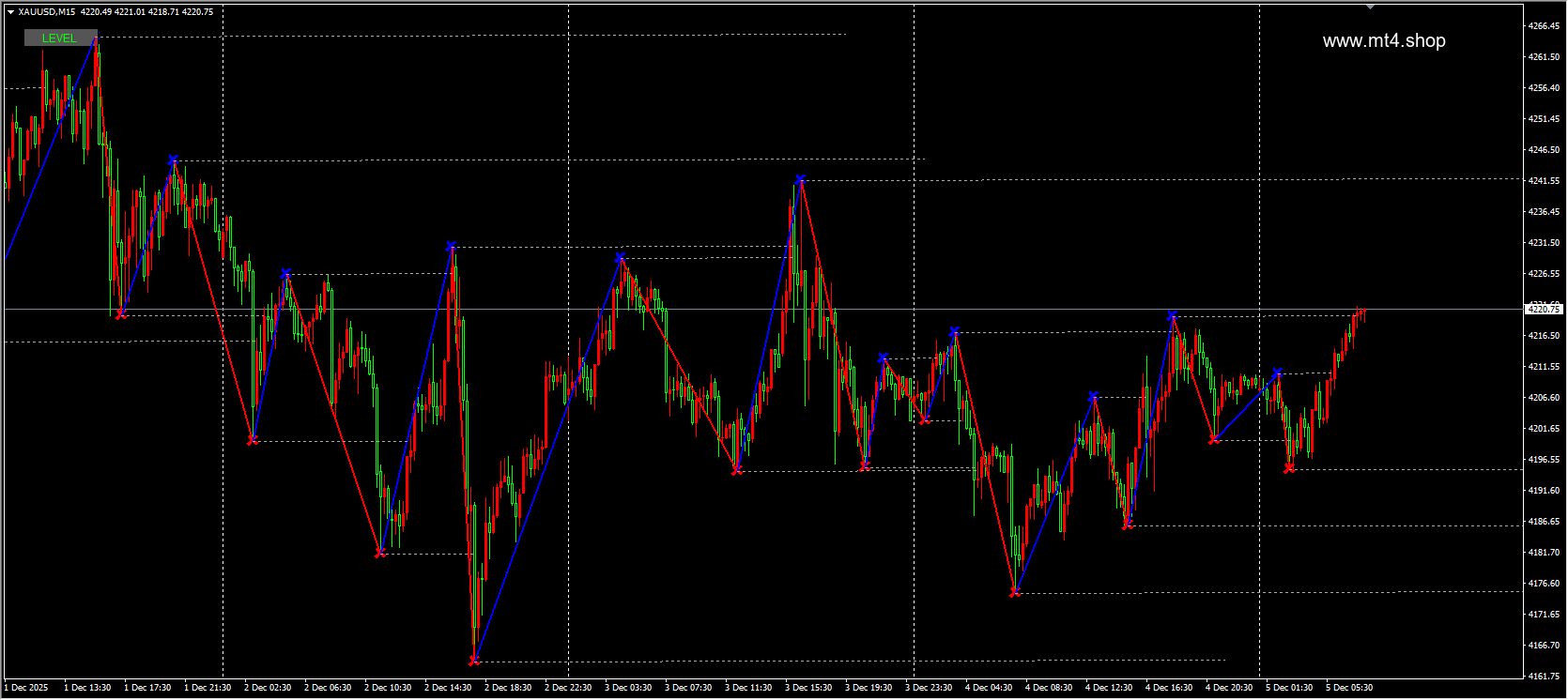This screenshot has height=700, width=1568.
Task: Click price axis label 4211.55
Action: (1544, 367)
